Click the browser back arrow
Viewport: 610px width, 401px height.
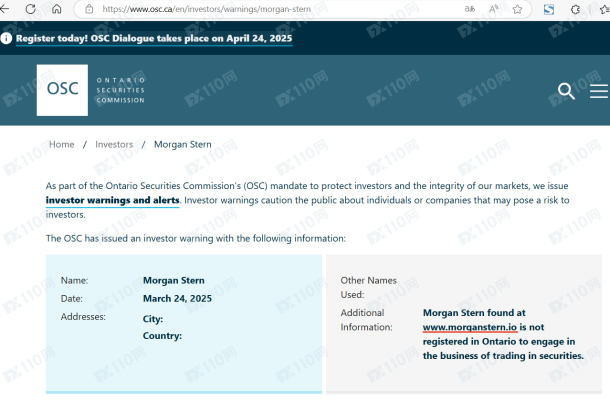pos(4,9)
